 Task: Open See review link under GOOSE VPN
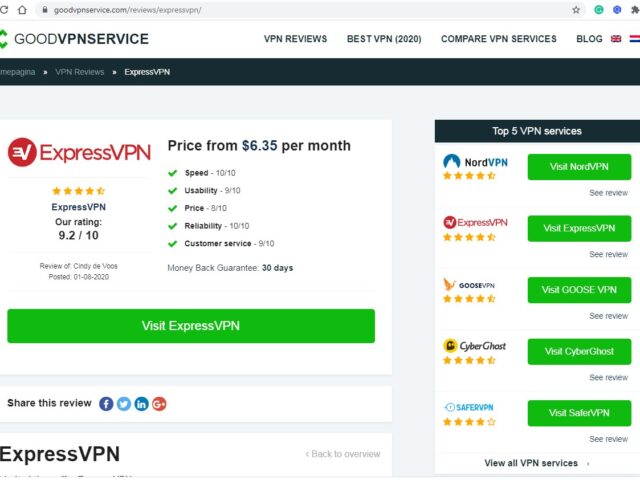608,316
